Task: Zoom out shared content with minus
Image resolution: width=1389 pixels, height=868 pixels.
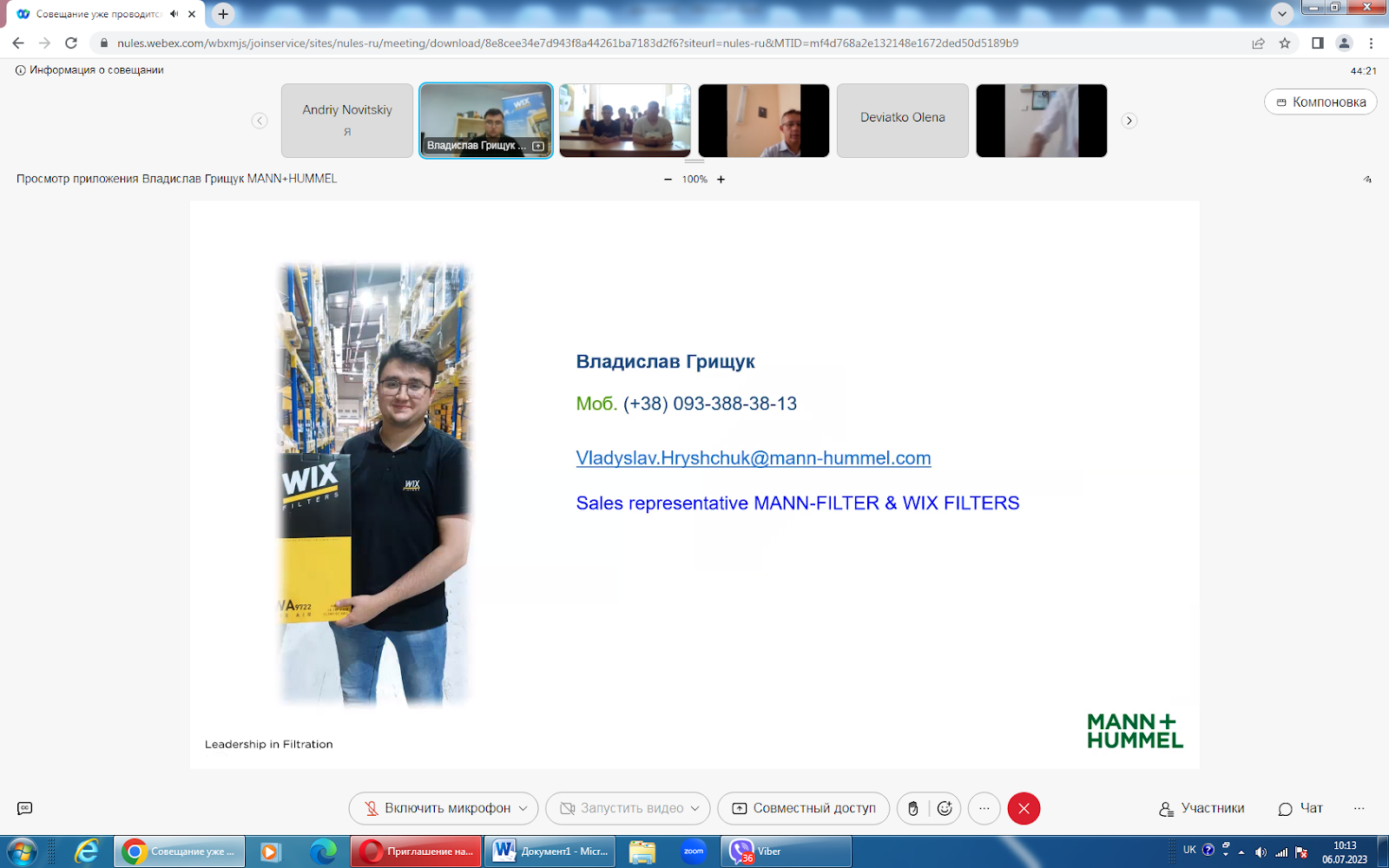Action: click(x=668, y=180)
